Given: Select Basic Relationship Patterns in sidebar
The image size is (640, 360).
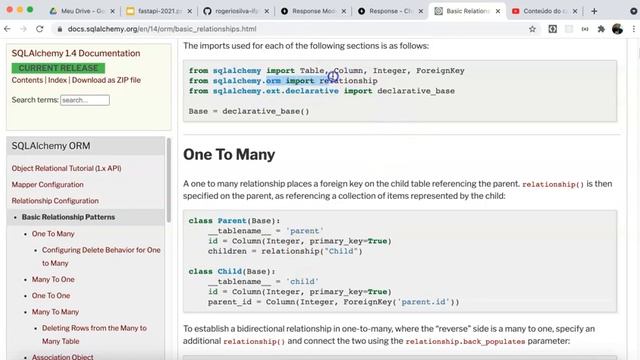Looking at the screenshot, I should 68,217.
